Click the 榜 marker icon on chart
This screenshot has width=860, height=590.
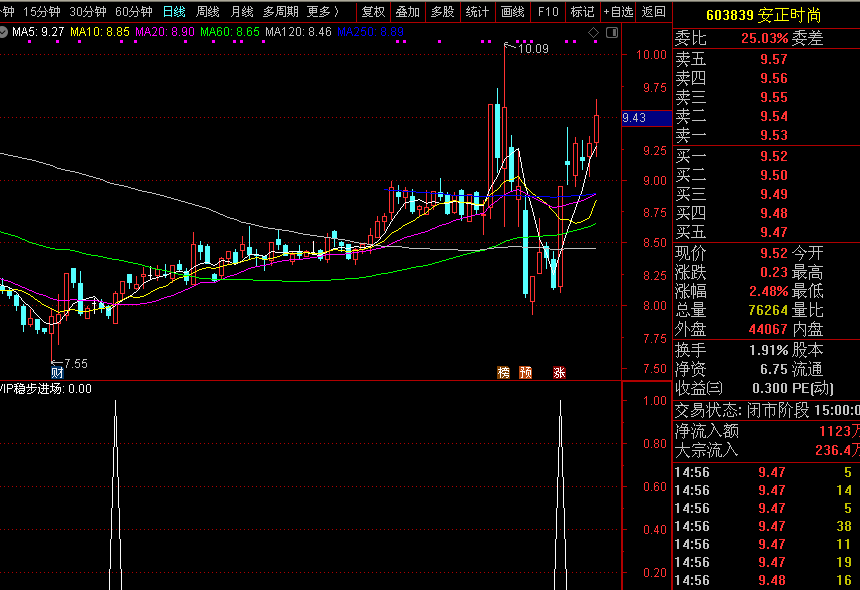click(503, 373)
